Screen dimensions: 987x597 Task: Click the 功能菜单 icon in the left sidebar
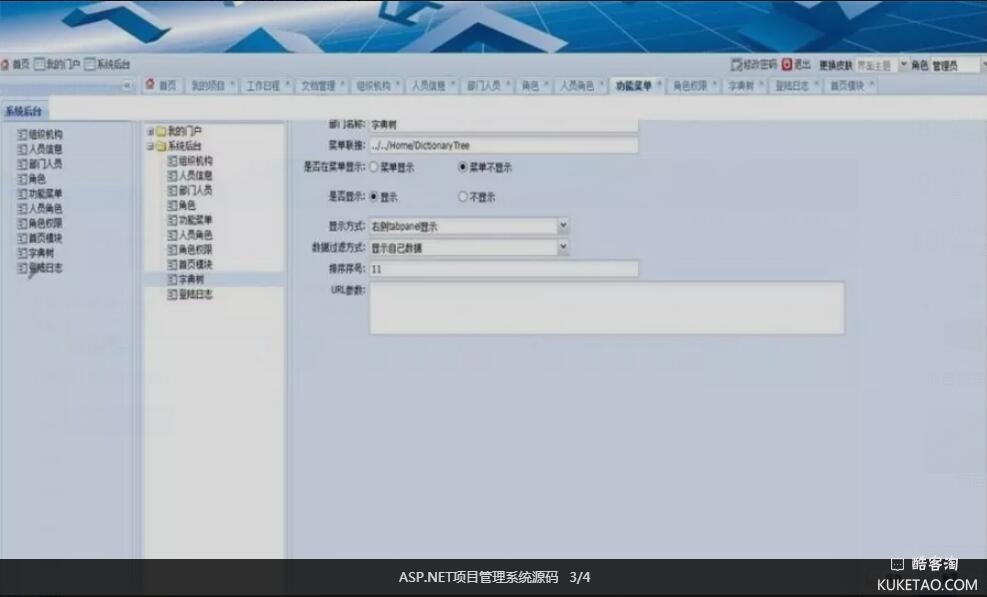[x=22, y=193]
